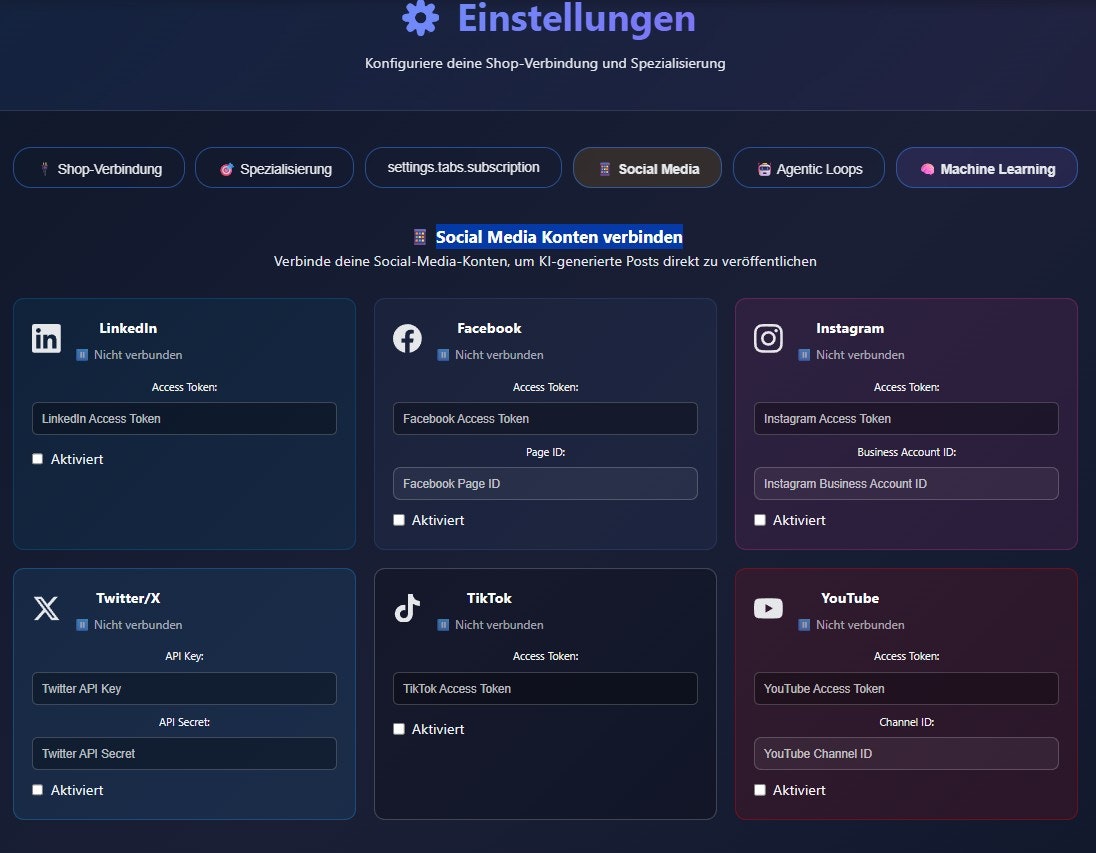Click the Instagram card title
This screenshot has width=1096, height=853.
pyautogui.click(x=850, y=328)
